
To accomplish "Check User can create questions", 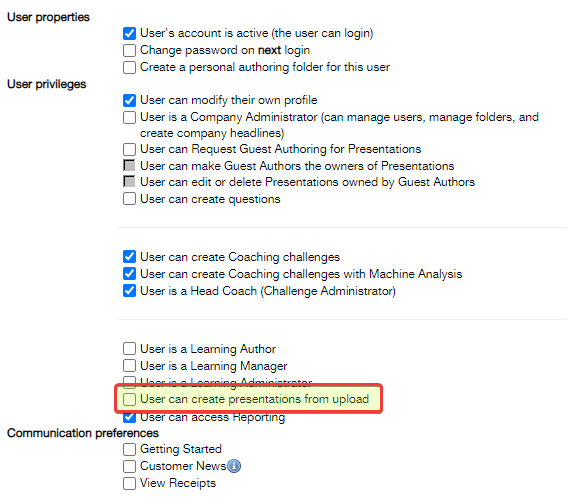I will 129,199.
